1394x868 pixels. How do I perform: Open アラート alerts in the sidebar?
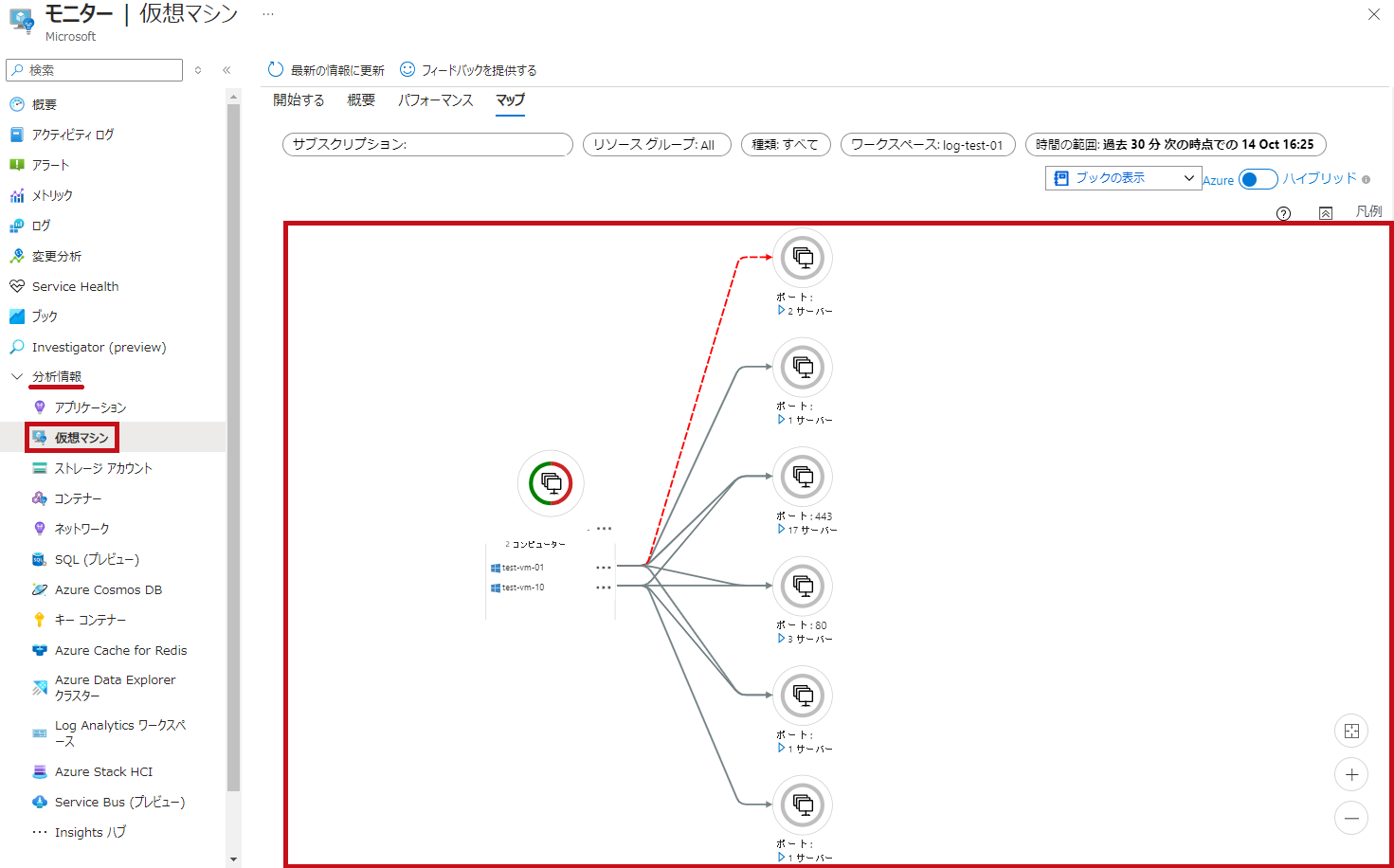pyautogui.click(x=50, y=165)
